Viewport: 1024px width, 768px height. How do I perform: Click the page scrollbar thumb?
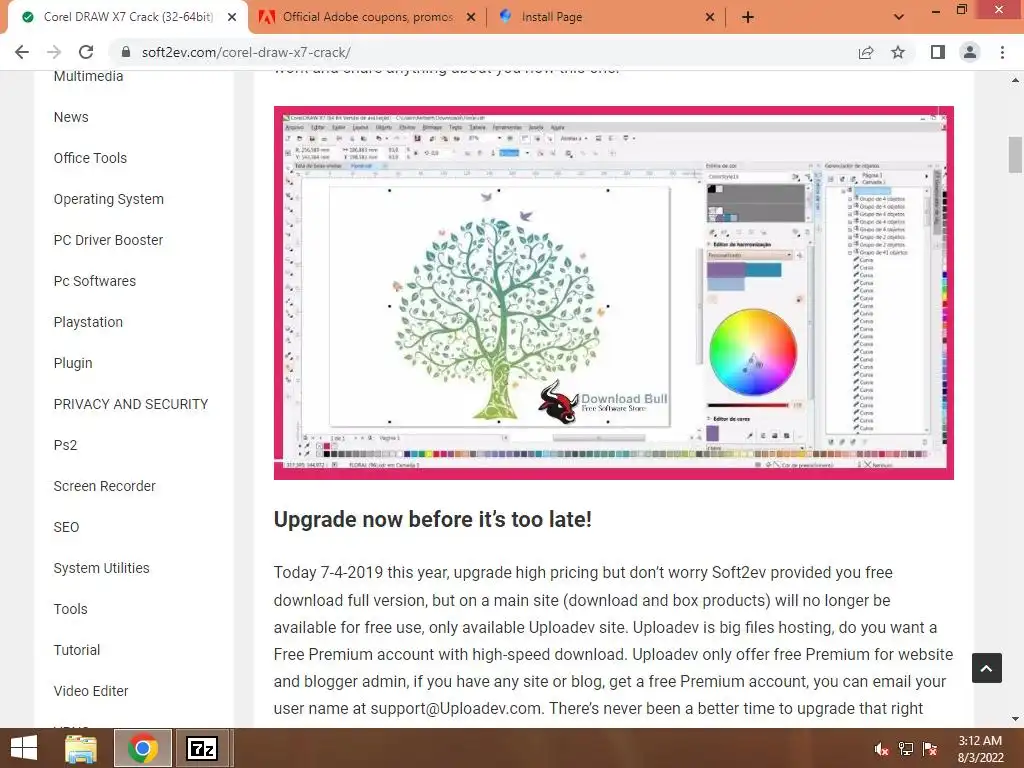1015,155
